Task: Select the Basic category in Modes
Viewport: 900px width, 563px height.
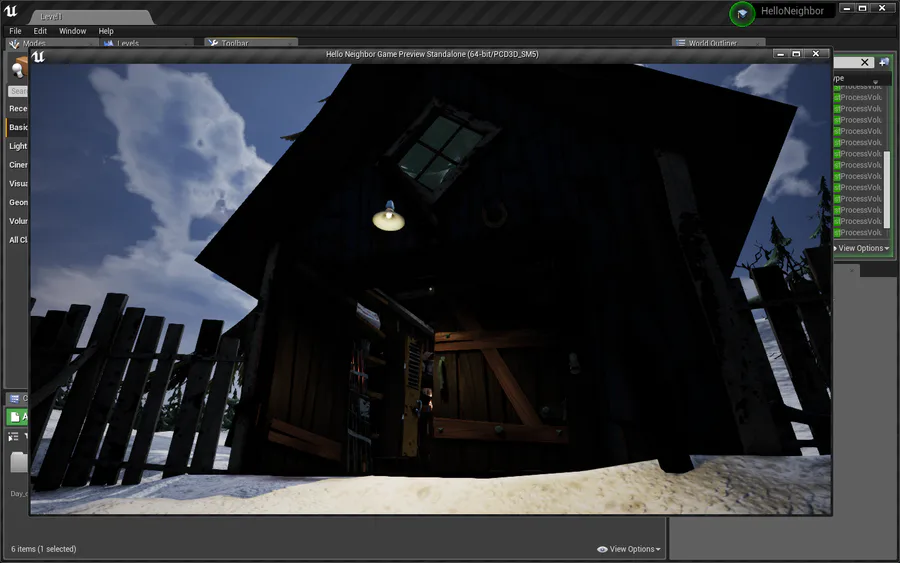Action: pyautogui.click(x=17, y=127)
